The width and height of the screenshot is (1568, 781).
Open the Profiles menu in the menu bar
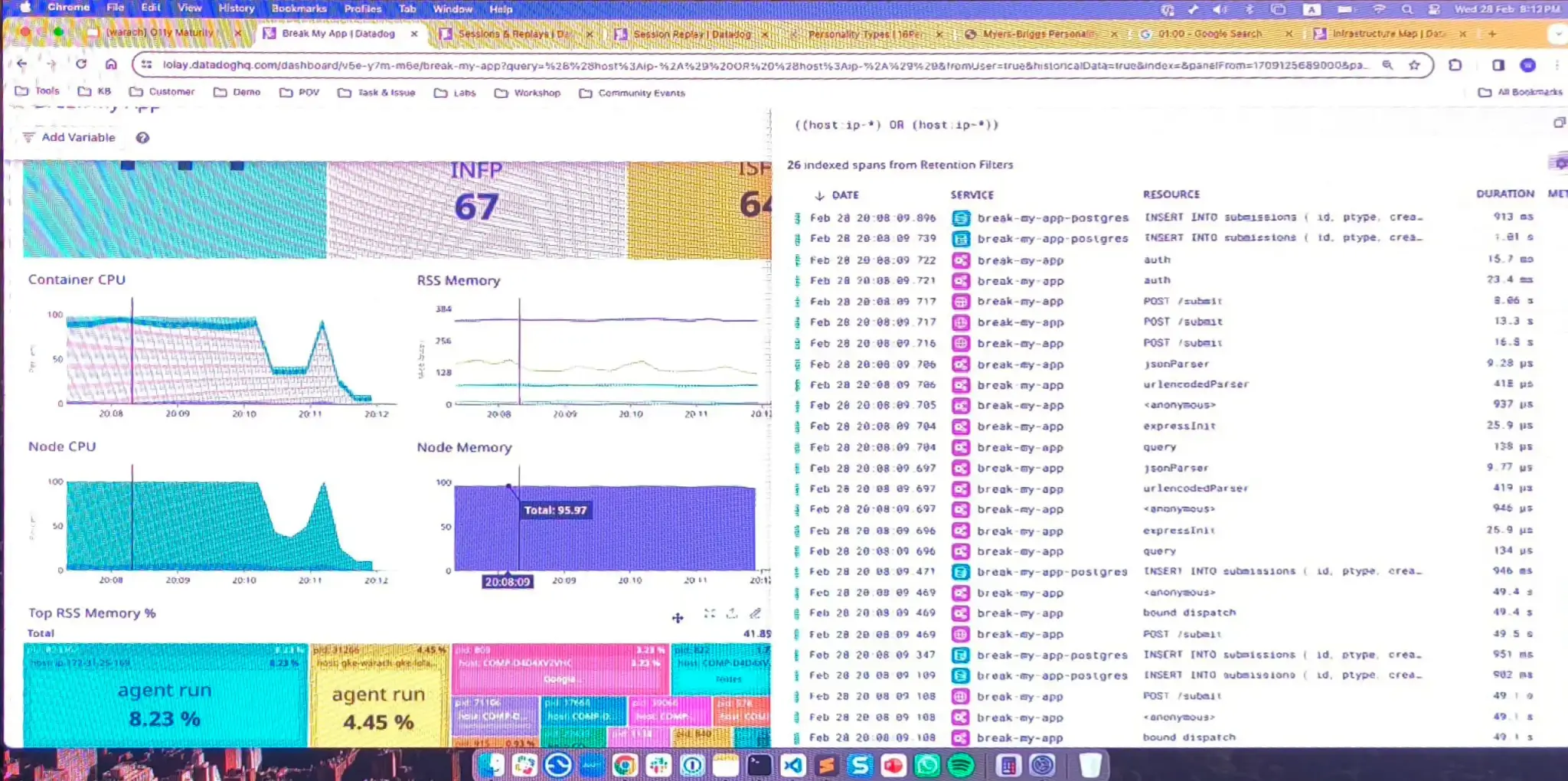pos(363,8)
